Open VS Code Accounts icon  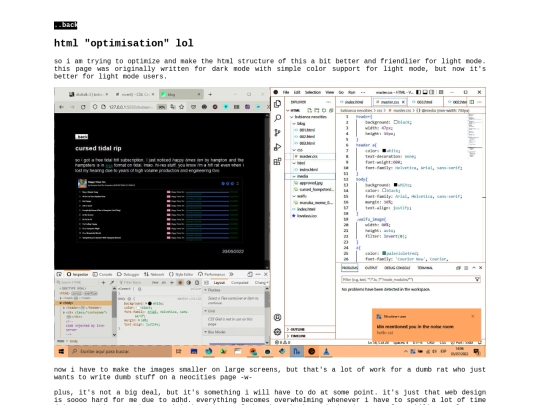(277, 317)
